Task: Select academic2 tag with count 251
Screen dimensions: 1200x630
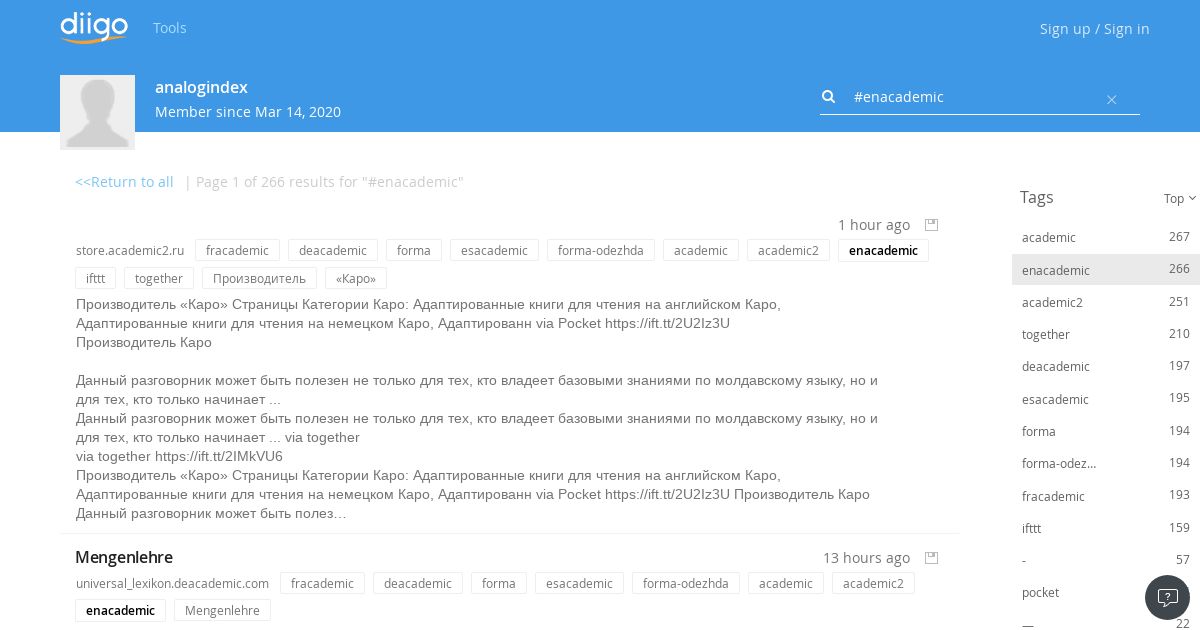Action: pyautogui.click(x=1105, y=302)
